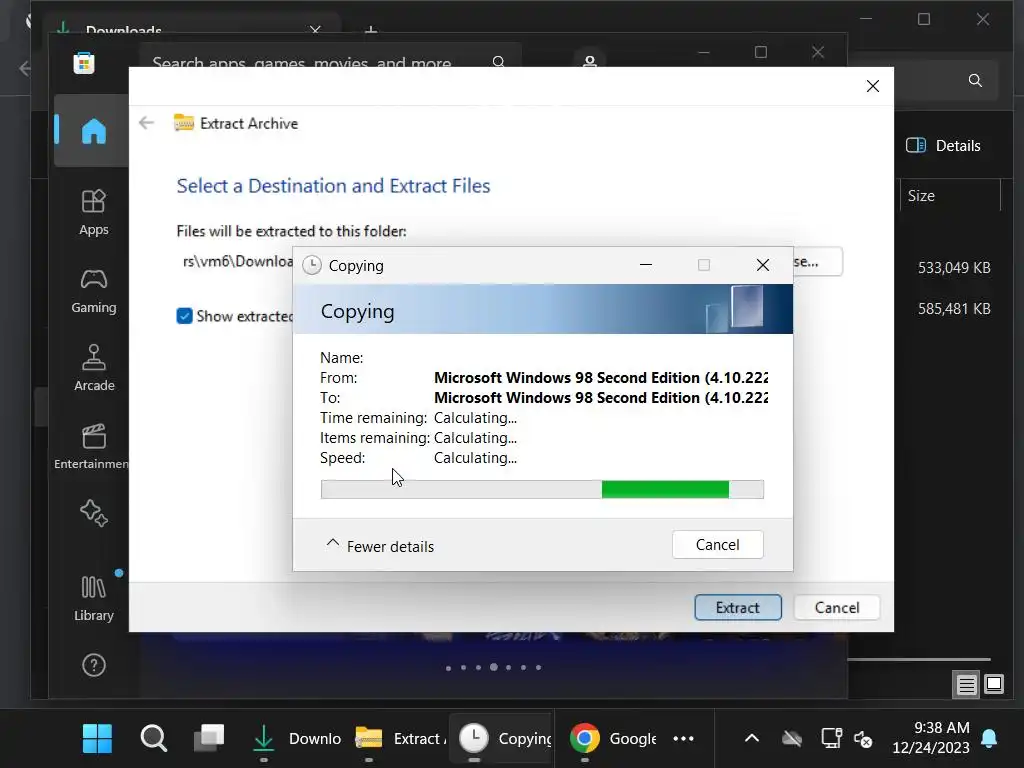Click the Extract Archive zip folder icon

coord(184,123)
